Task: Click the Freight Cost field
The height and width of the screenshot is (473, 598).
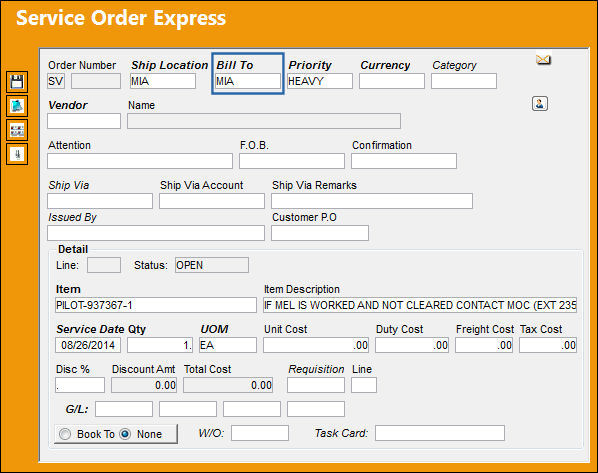Action: (x=484, y=345)
